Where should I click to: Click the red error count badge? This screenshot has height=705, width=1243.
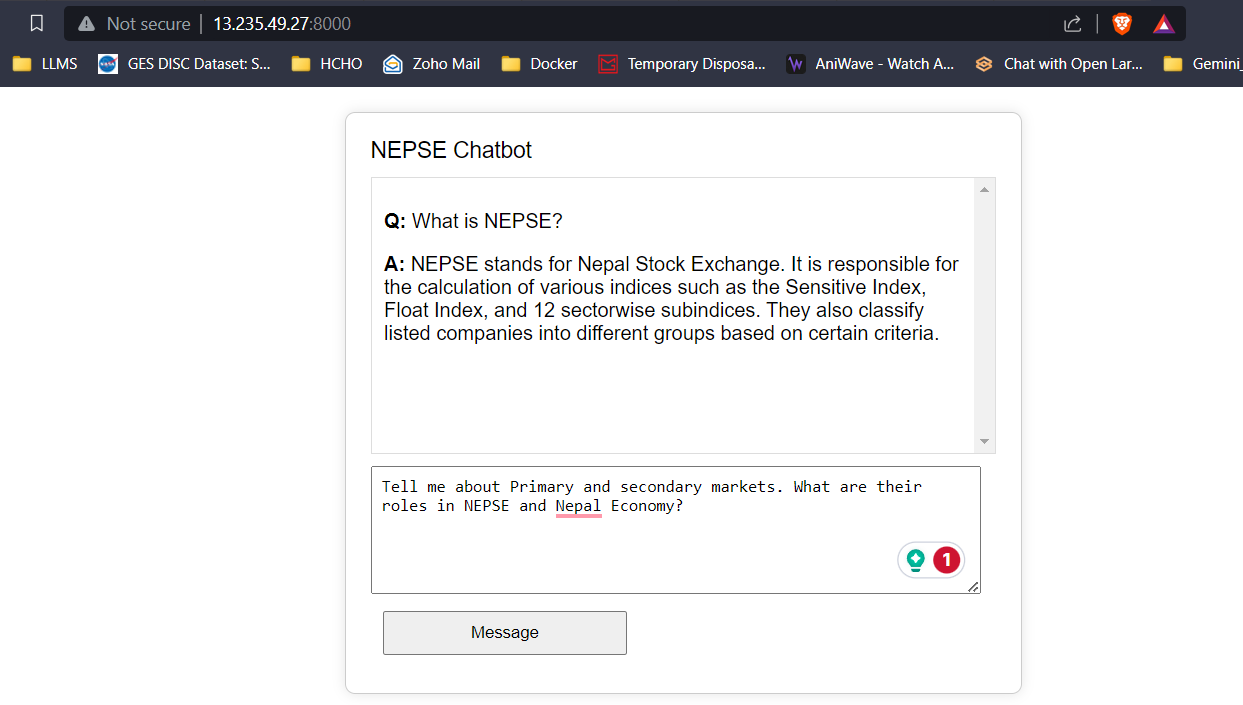(946, 560)
